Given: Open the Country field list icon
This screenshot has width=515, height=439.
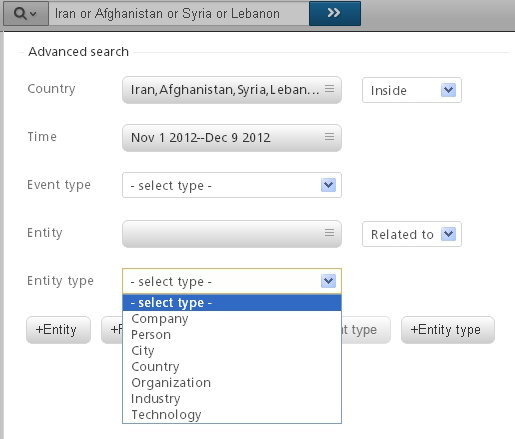Looking at the screenshot, I should coord(329,89).
